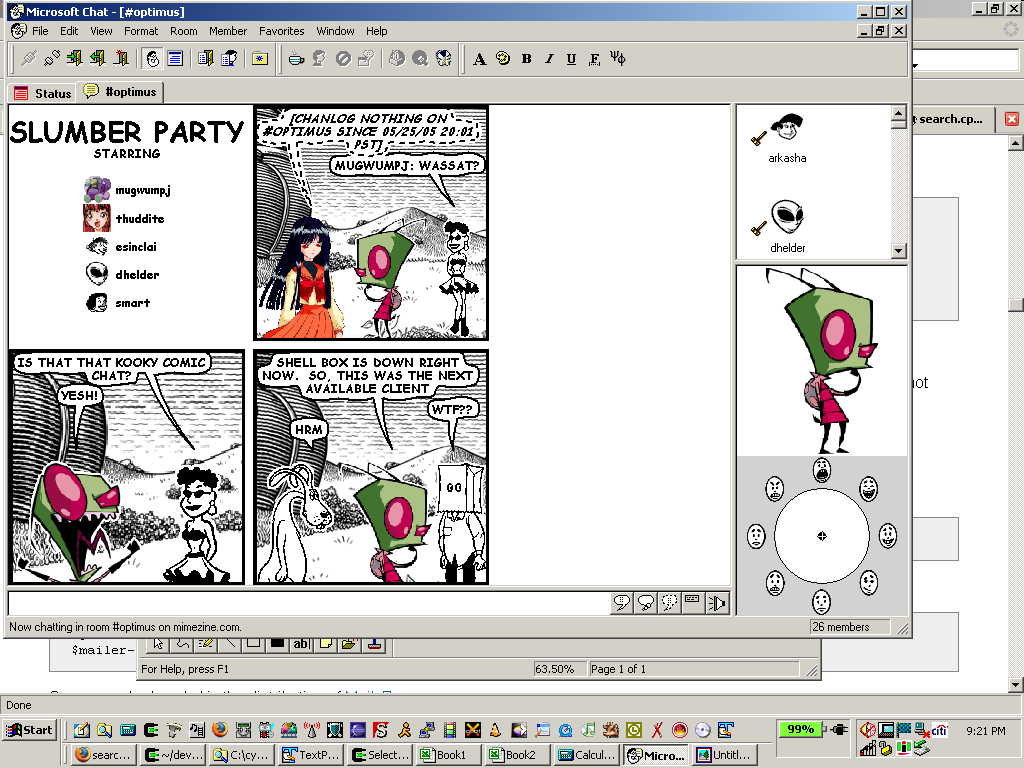This screenshot has height=768, width=1024.
Task: Launch Firefox from the quick launch bar
Action: 220,729
